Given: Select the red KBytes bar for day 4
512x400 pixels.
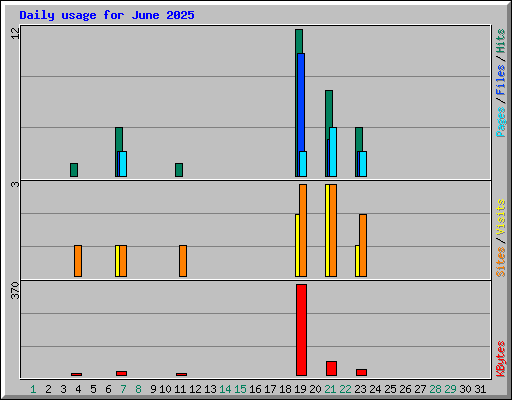Looking at the screenshot, I should tap(76, 374).
